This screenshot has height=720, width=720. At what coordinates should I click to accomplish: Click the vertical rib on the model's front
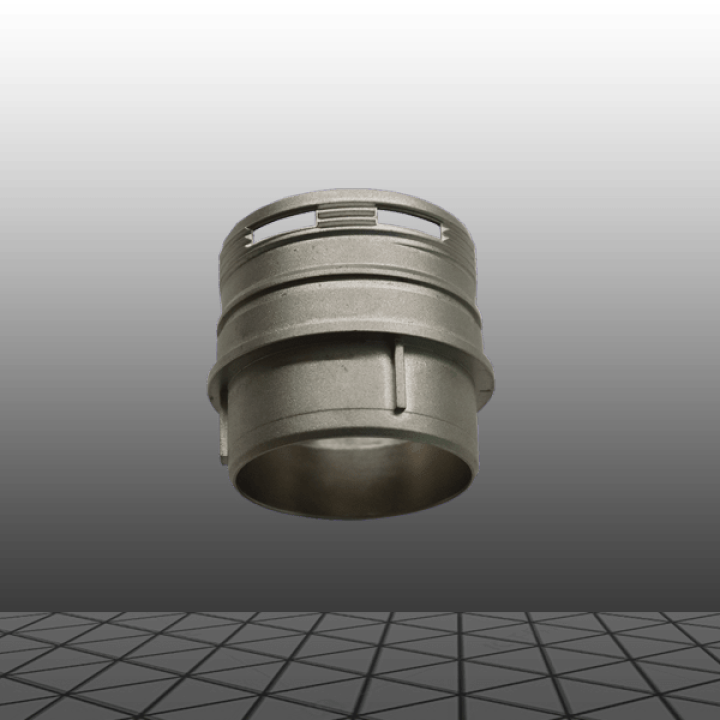[400, 377]
